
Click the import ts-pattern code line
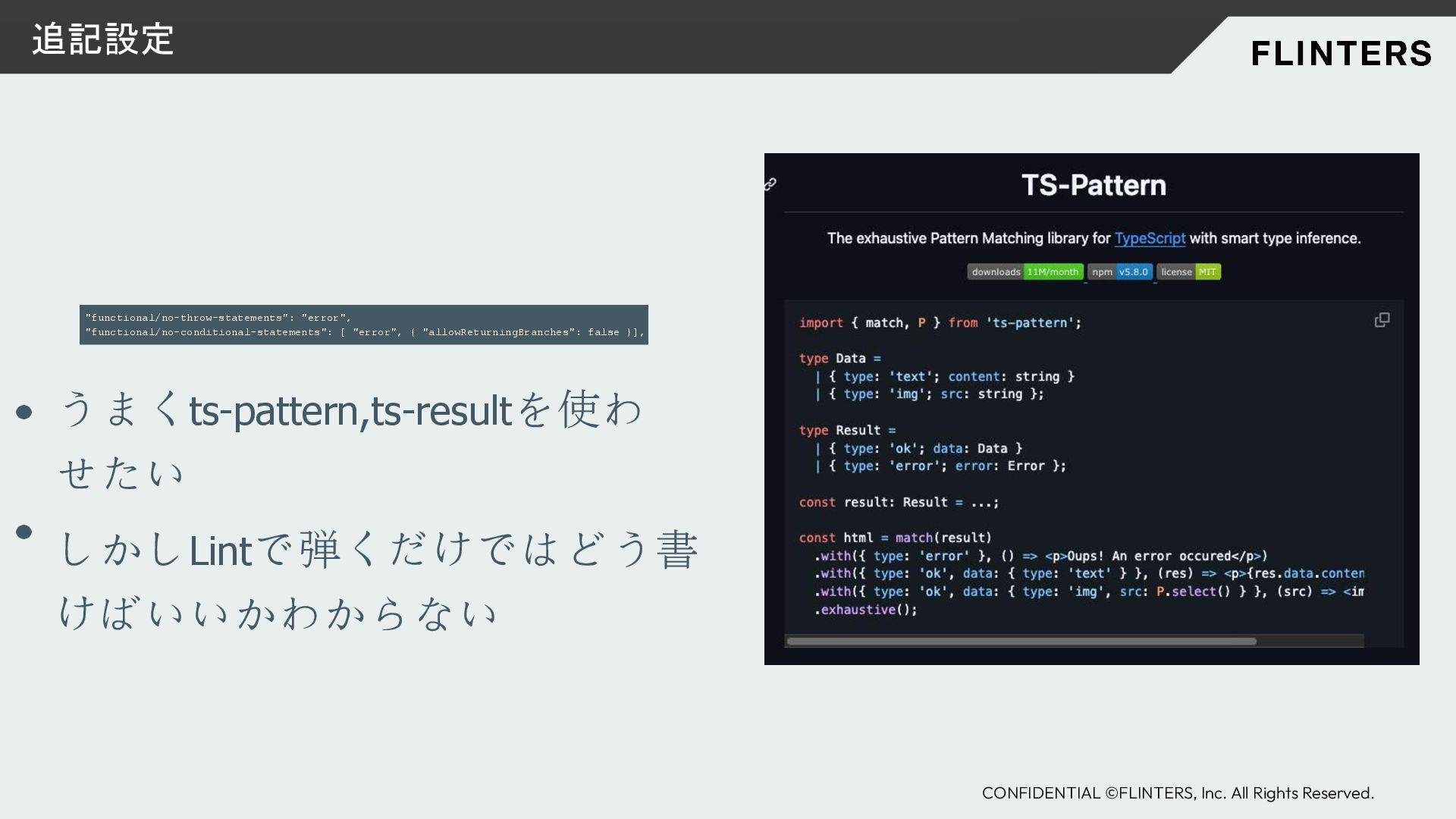[940, 323]
